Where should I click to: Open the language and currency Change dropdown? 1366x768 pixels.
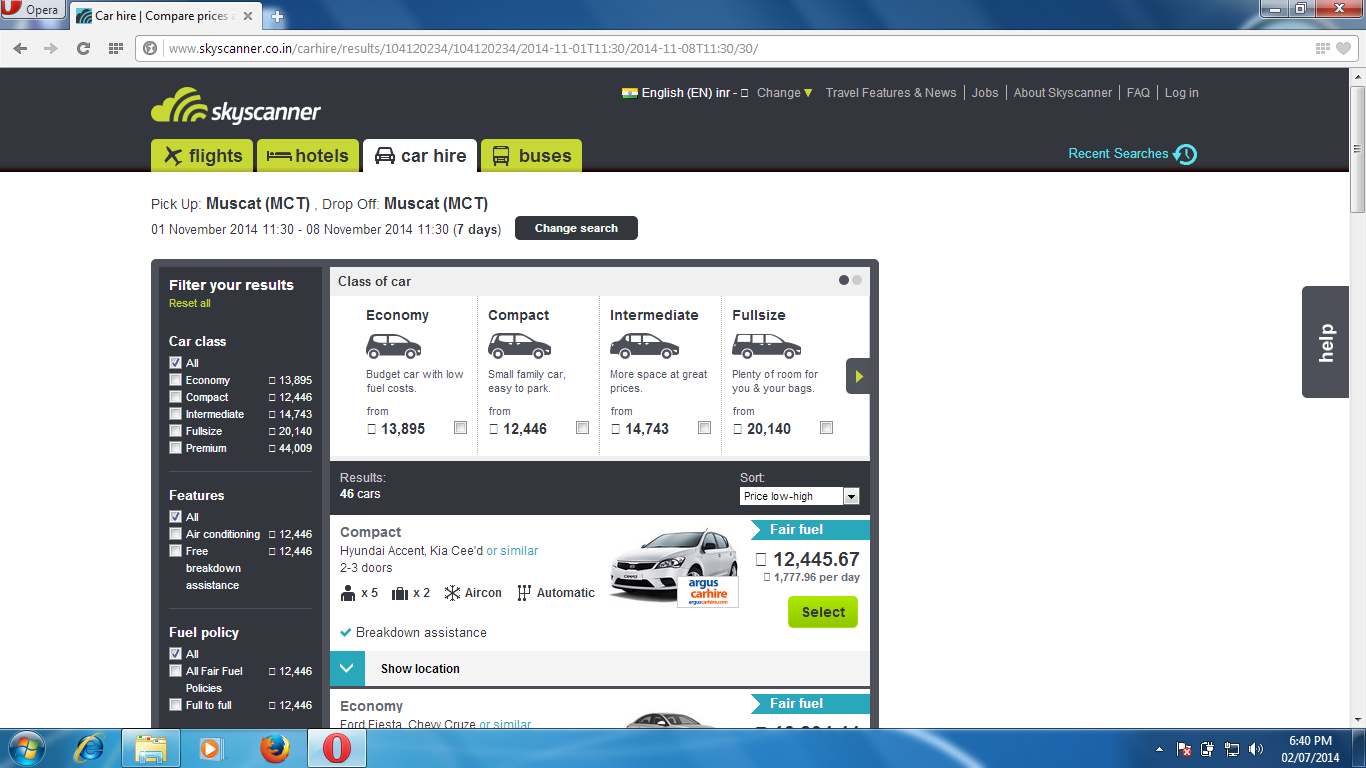tap(785, 93)
